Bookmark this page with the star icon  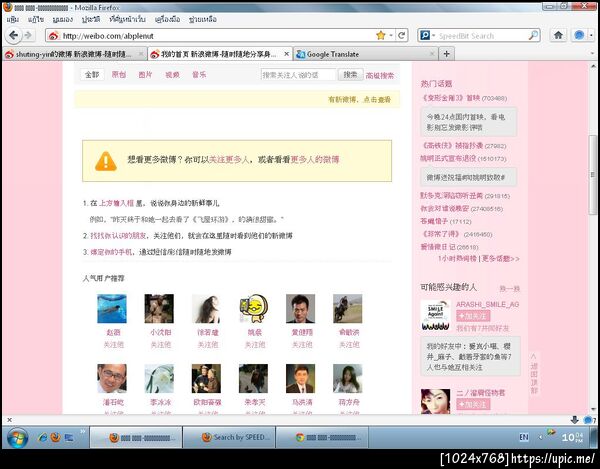click(x=380, y=36)
